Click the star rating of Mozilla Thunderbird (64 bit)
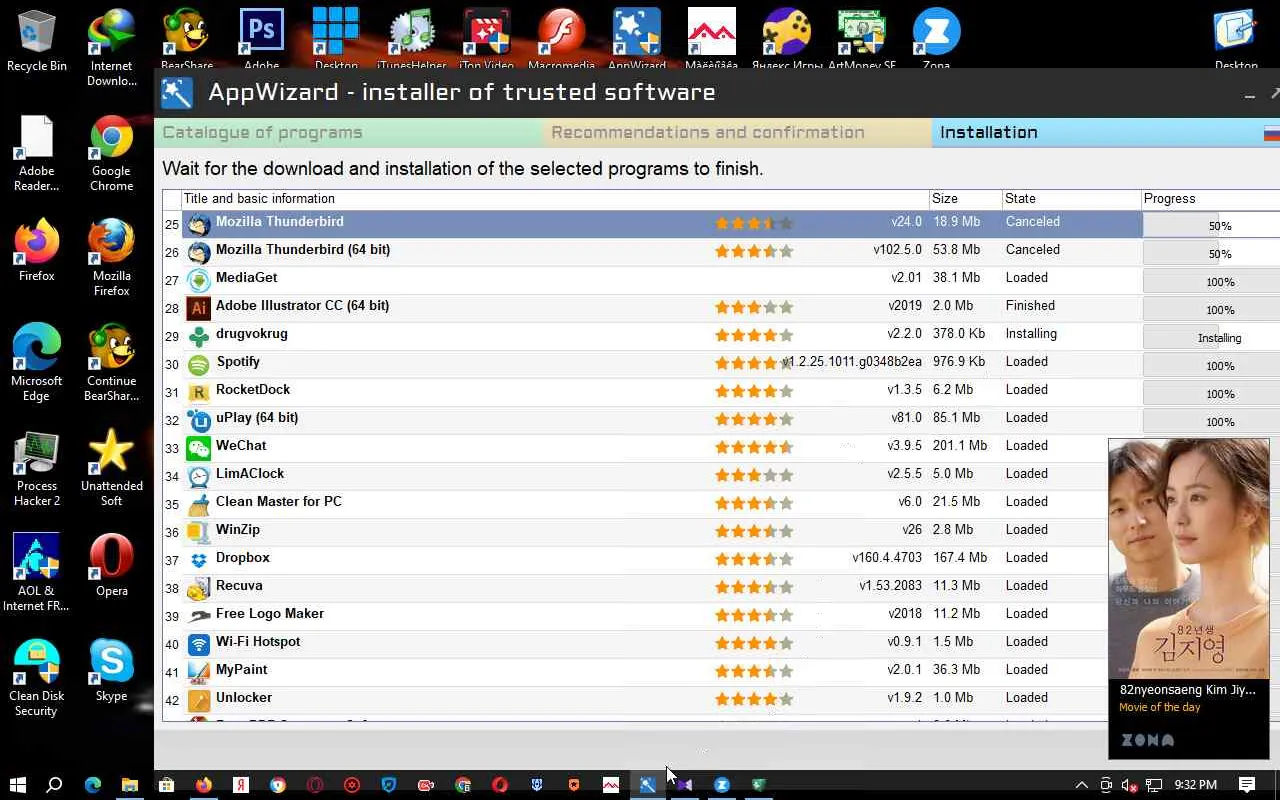Screen dimensions: 1280x800 754,252
